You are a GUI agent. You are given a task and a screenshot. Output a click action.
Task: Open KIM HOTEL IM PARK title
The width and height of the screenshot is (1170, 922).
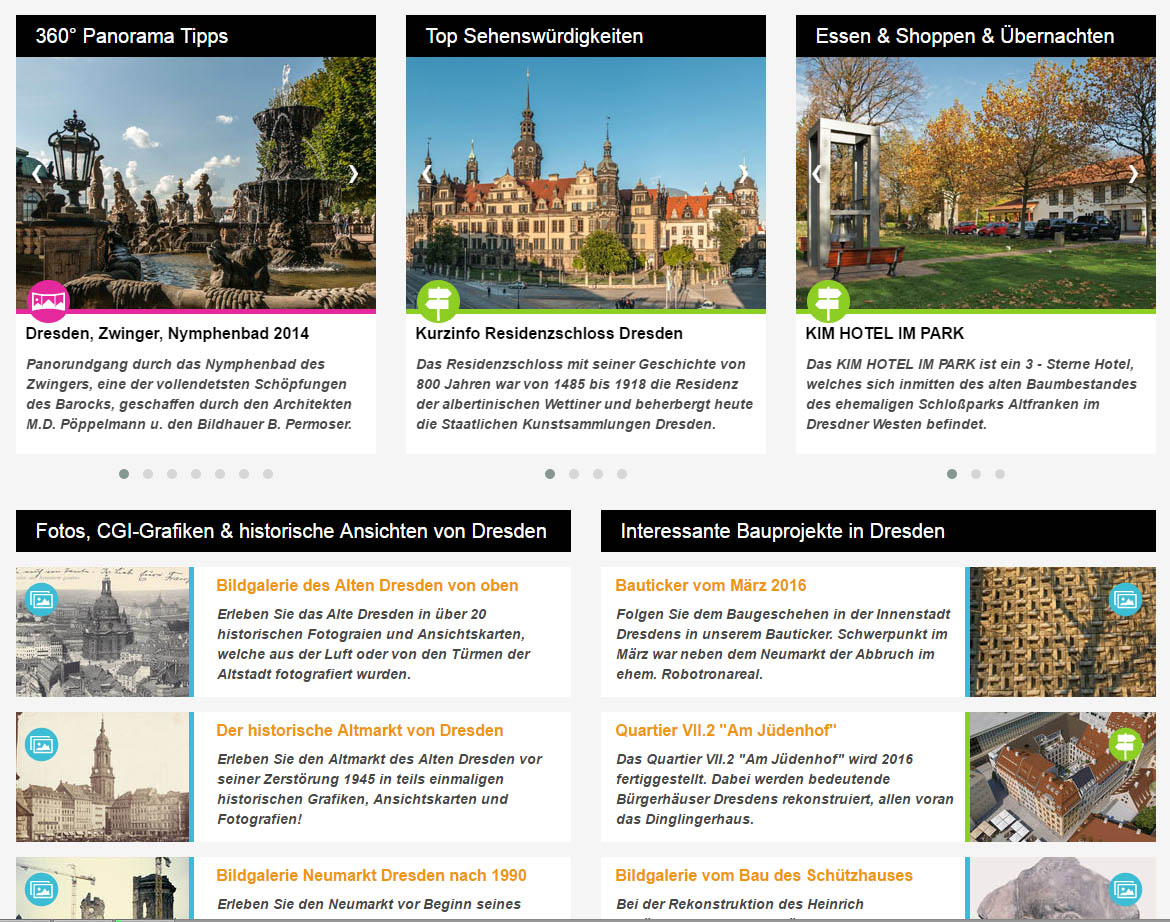[x=884, y=333]
